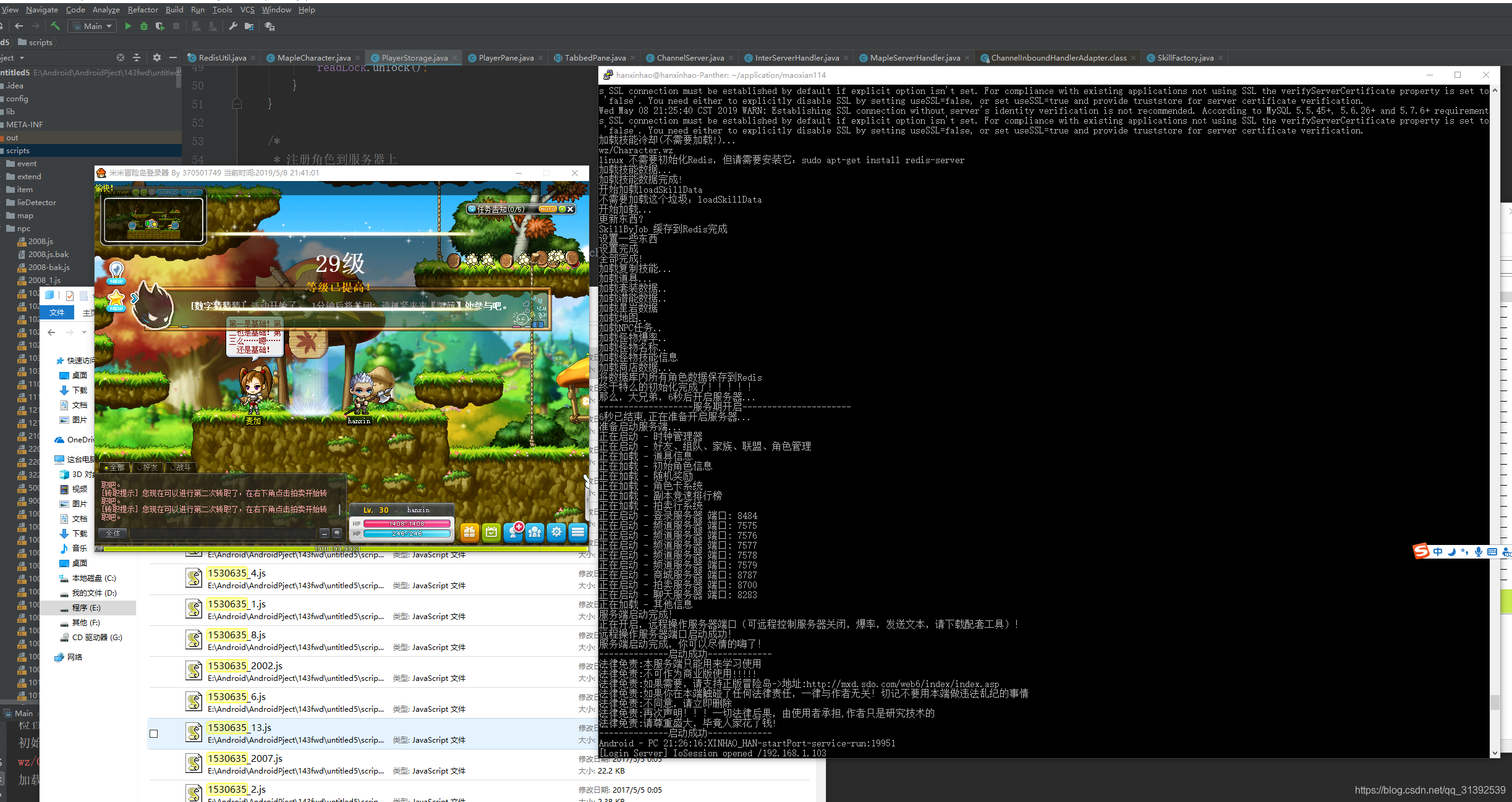This screenshot has height=802, width=1512.
Task: Open Explorer recent locations dropdown arrow
Action: pyautogui.click(x=84, y=332)
